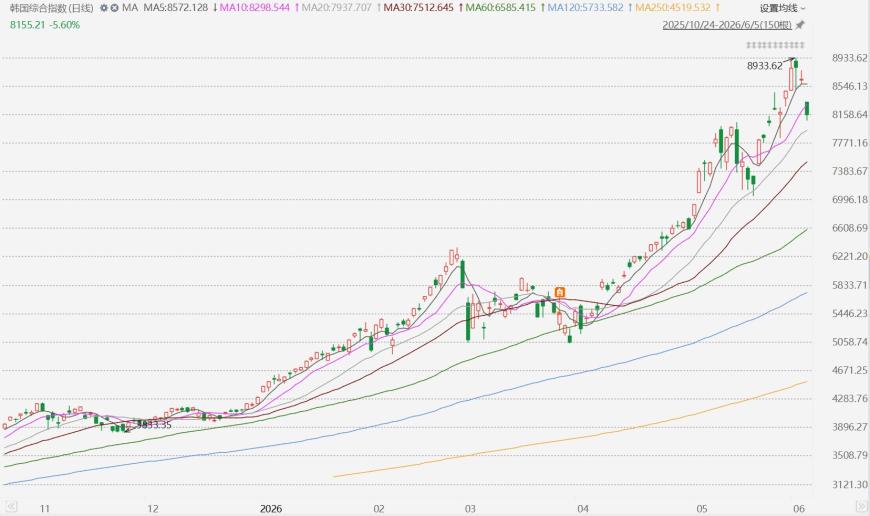Click the y-axis label 4671.25
Image resolution: width=870 pixels, height=516 pixels.
click(x=849, y=370)
